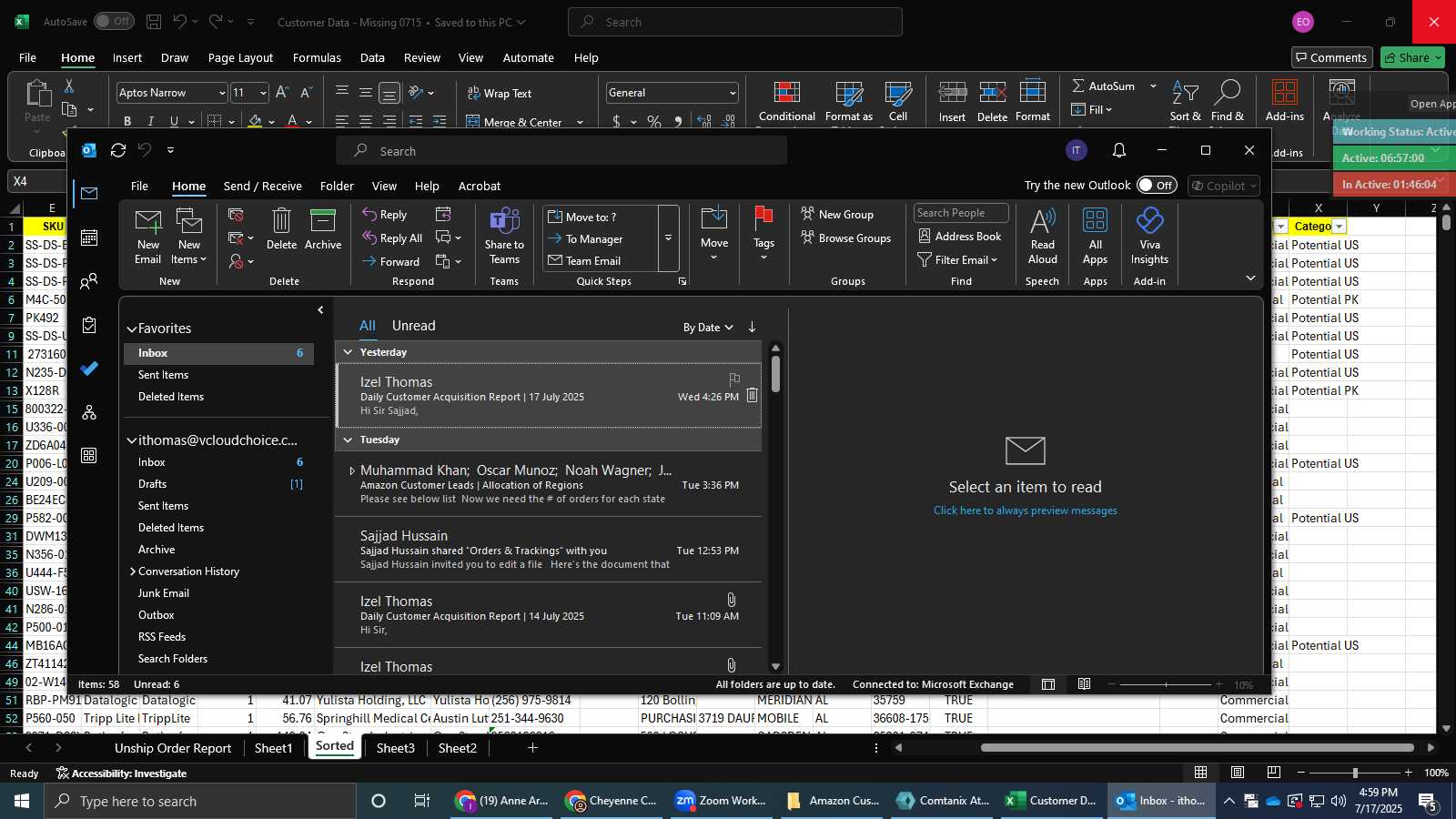This screenshot has width=1456, height=819.
Task: Switch to Reading view in Outlook status bar
Action: (x=1084, y=684)
